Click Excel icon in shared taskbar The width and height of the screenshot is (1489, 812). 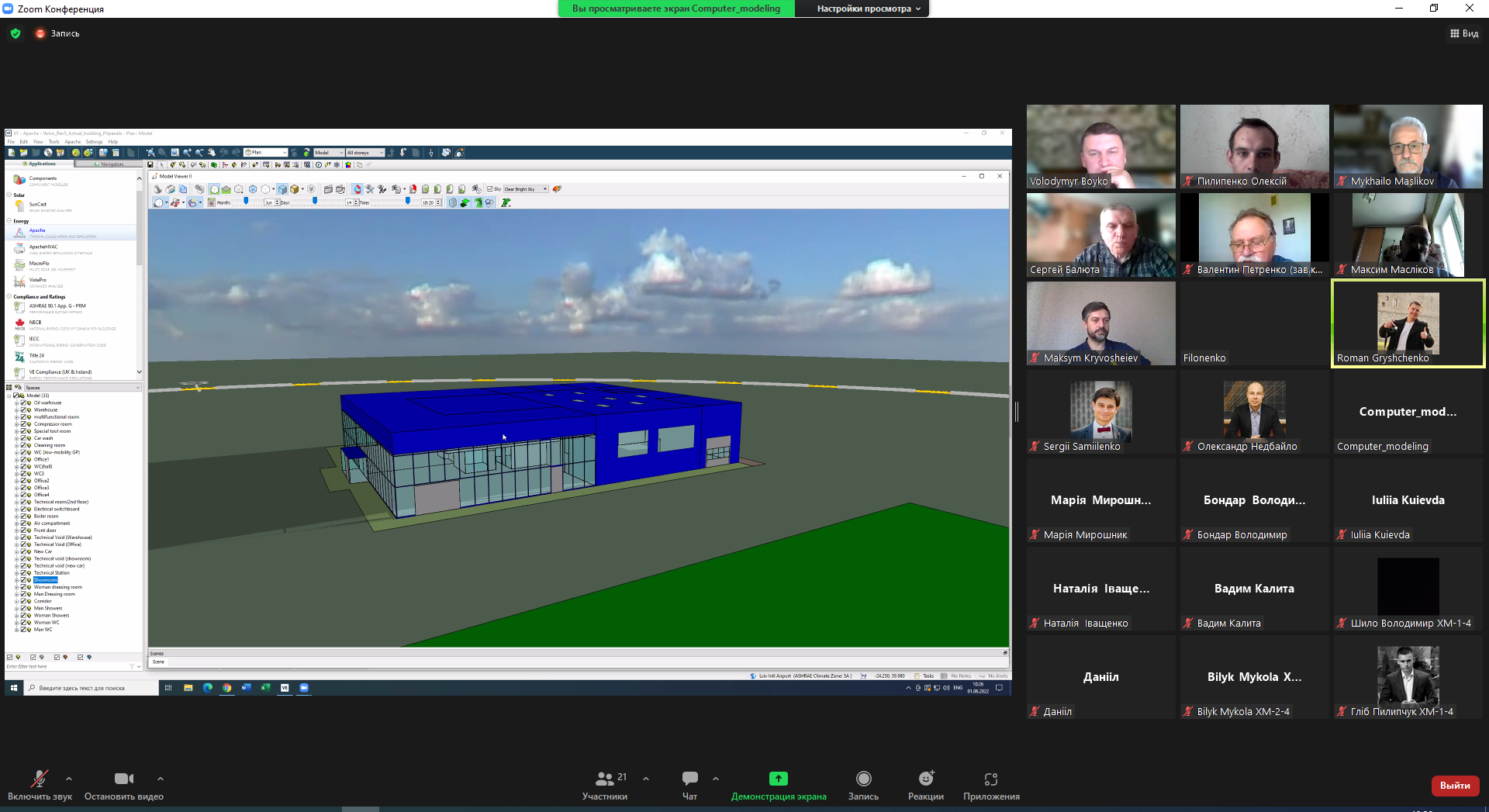(265, 688)
